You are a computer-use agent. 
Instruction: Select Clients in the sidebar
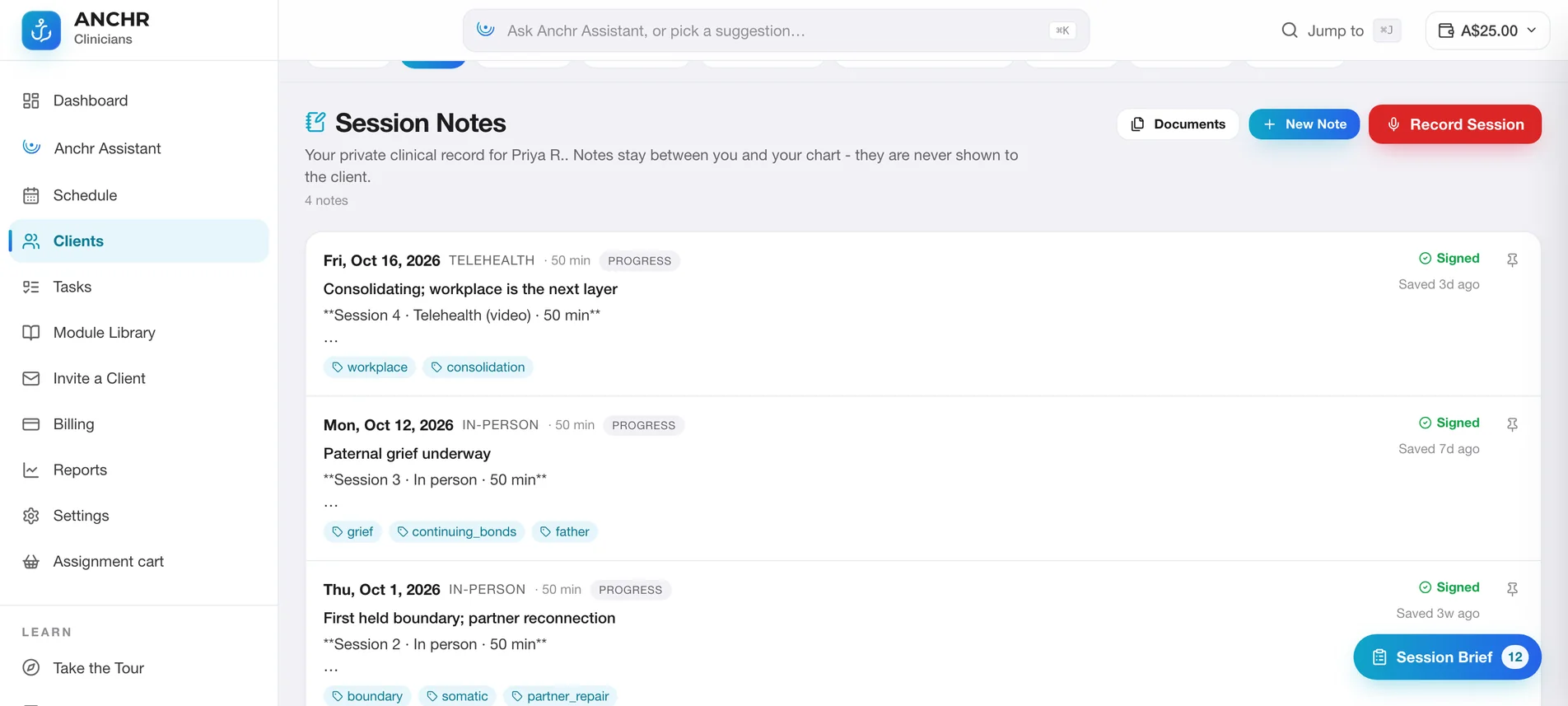click(138, 241)
